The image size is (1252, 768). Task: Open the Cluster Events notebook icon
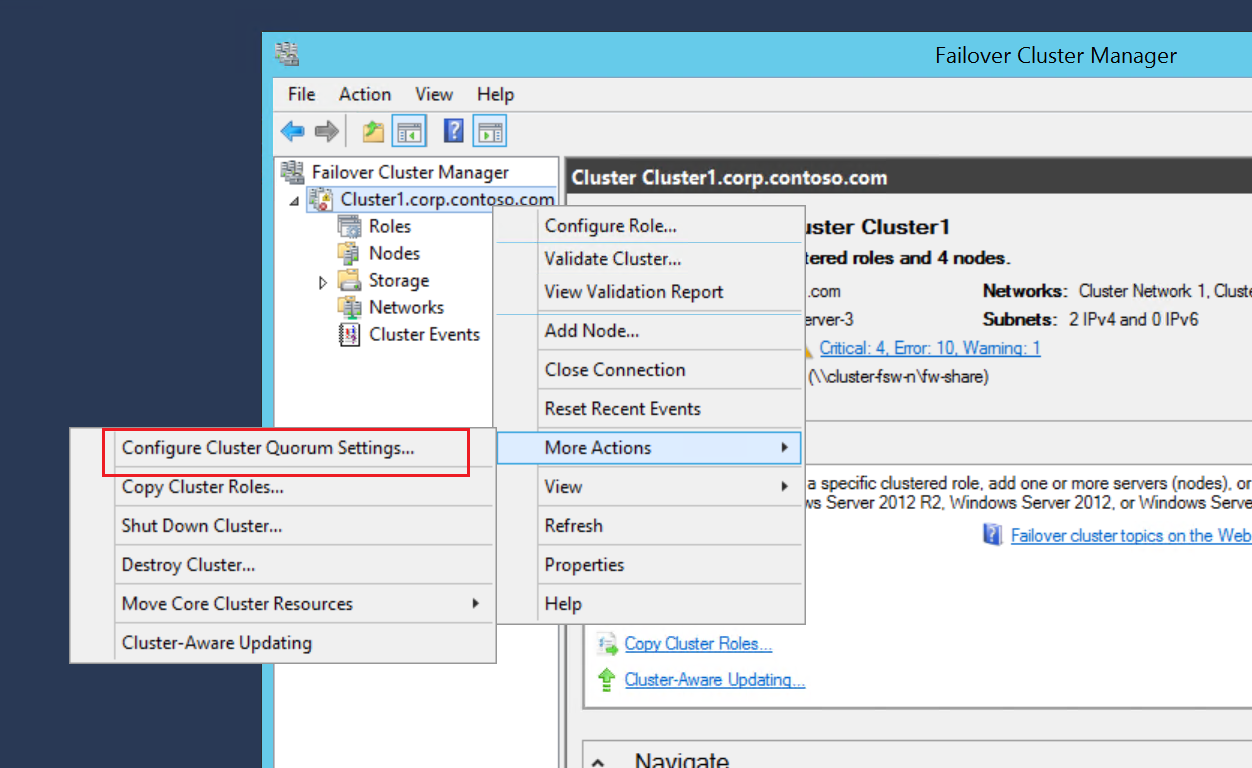pyautogui.click(x=348, y=335)
